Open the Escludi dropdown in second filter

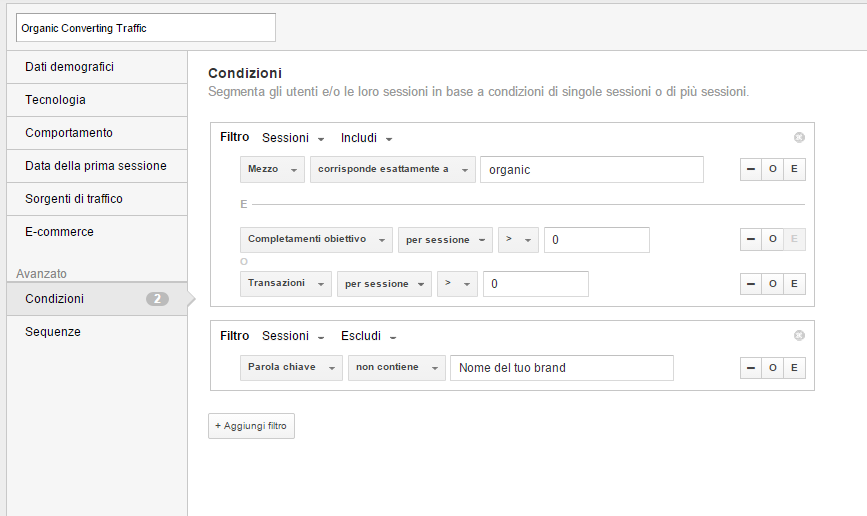click(x=369, y=336)
